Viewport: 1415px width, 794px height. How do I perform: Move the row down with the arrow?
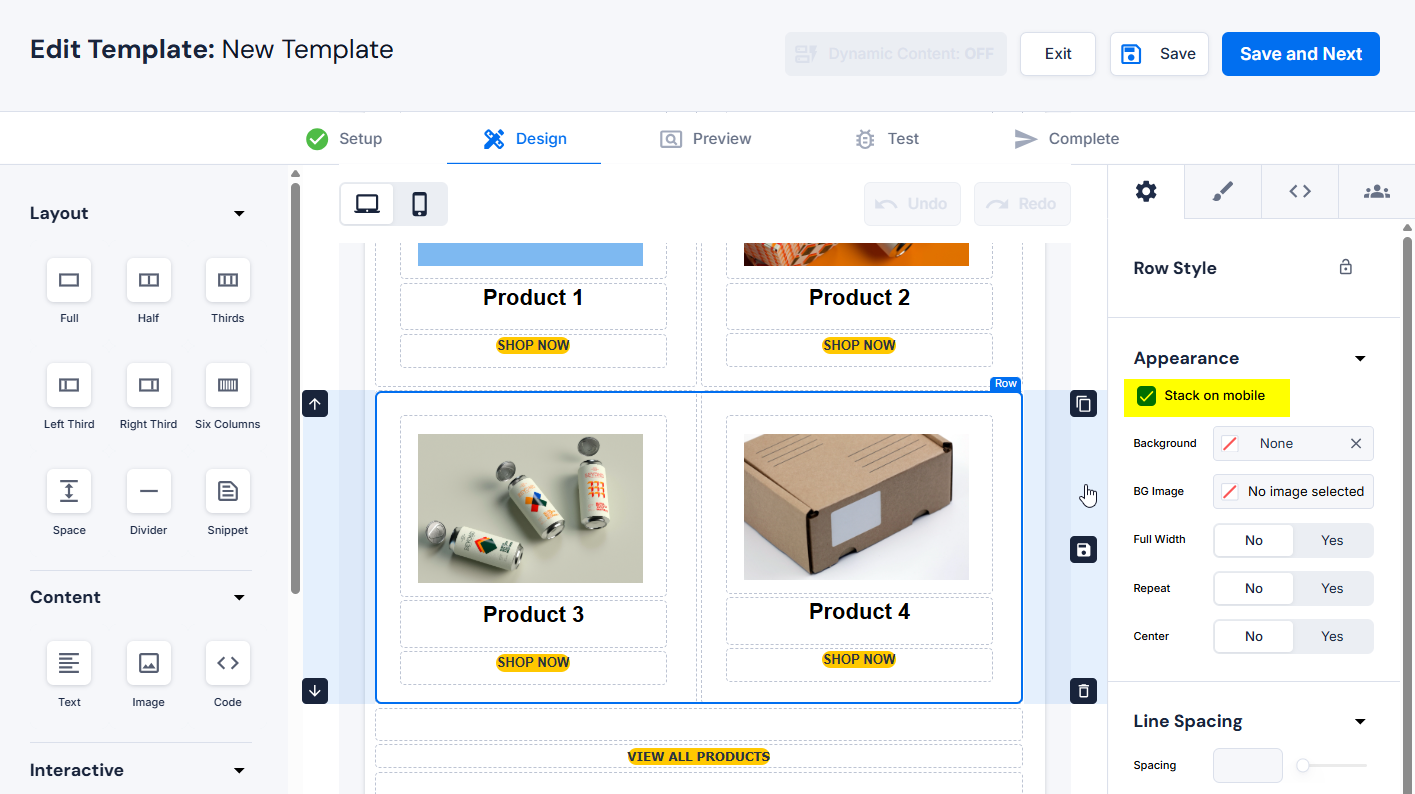[x=315, y=691]
